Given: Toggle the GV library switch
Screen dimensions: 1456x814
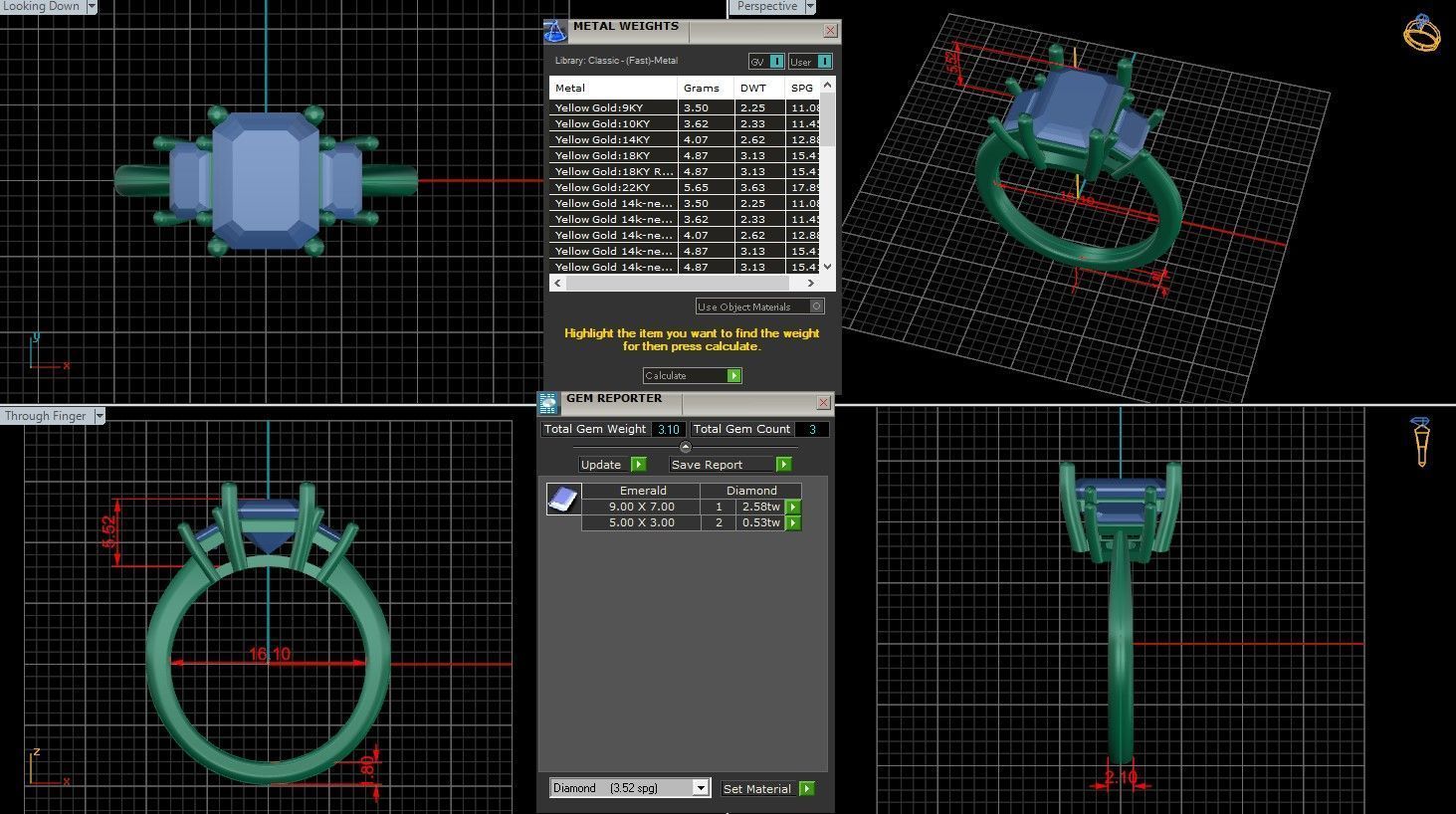Looking at the screenshot, I should point(766,62).
